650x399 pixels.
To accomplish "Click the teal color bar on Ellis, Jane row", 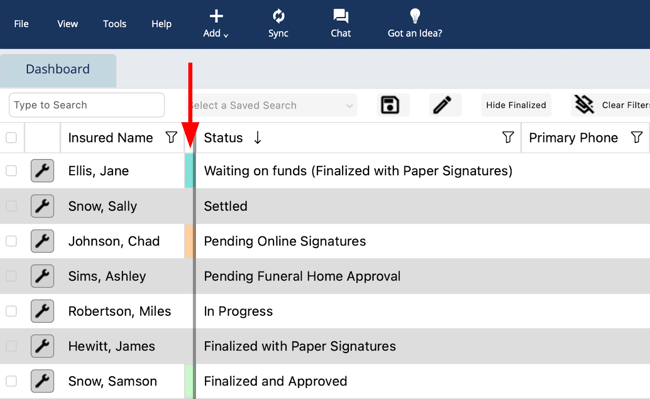I will click(x=189, y=171).
